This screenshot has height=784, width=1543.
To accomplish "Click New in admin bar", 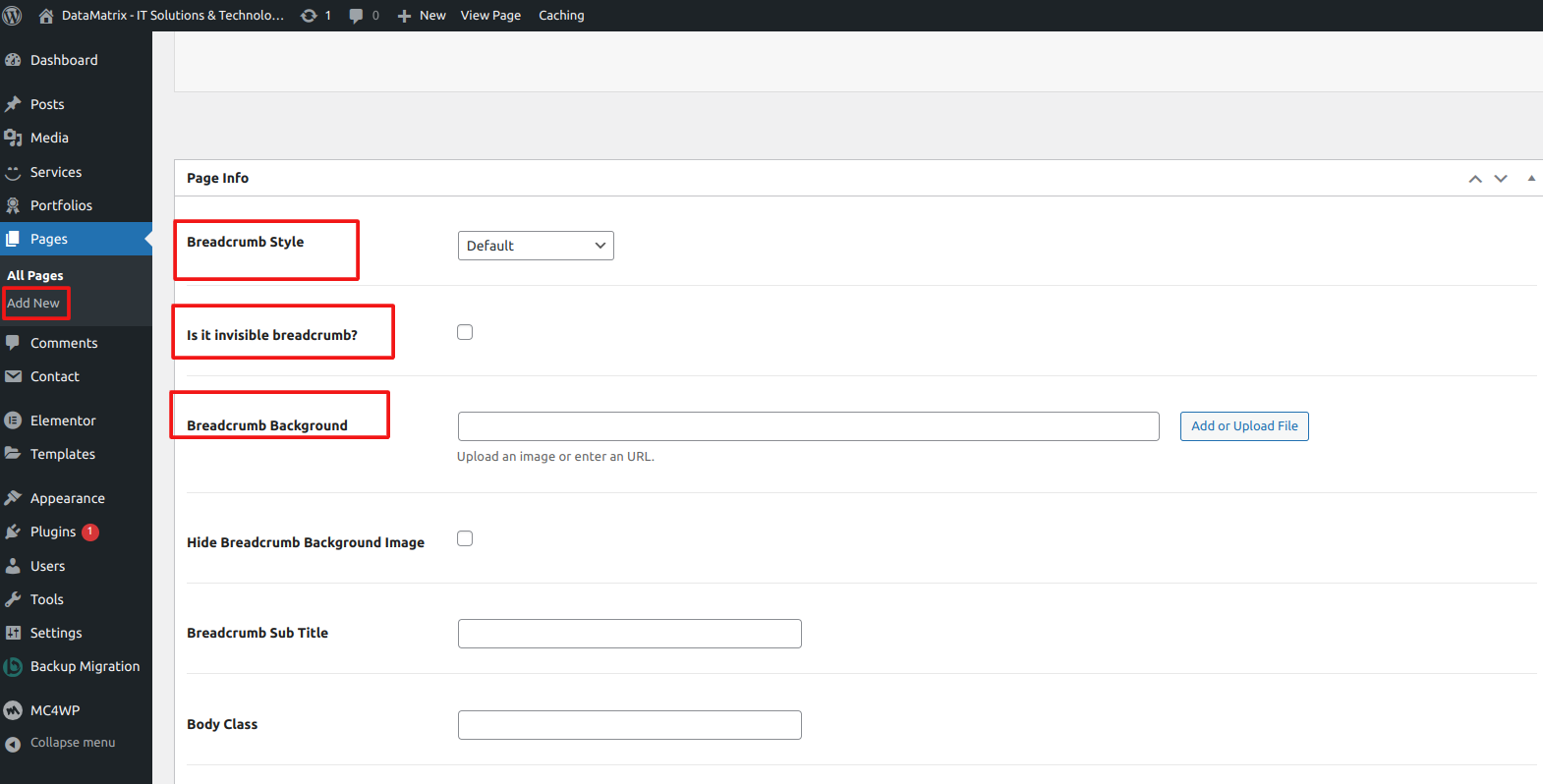I will click(432, 16).
